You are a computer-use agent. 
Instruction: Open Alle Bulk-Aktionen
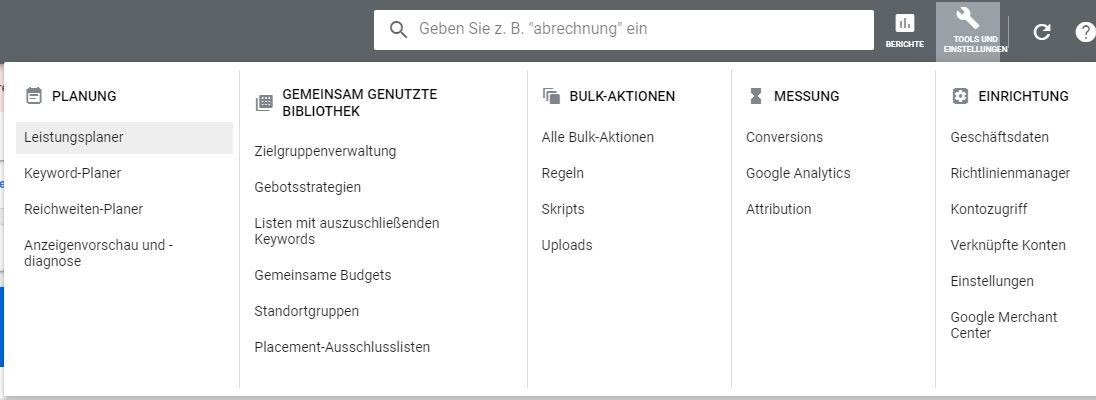(x=598, y=137)
